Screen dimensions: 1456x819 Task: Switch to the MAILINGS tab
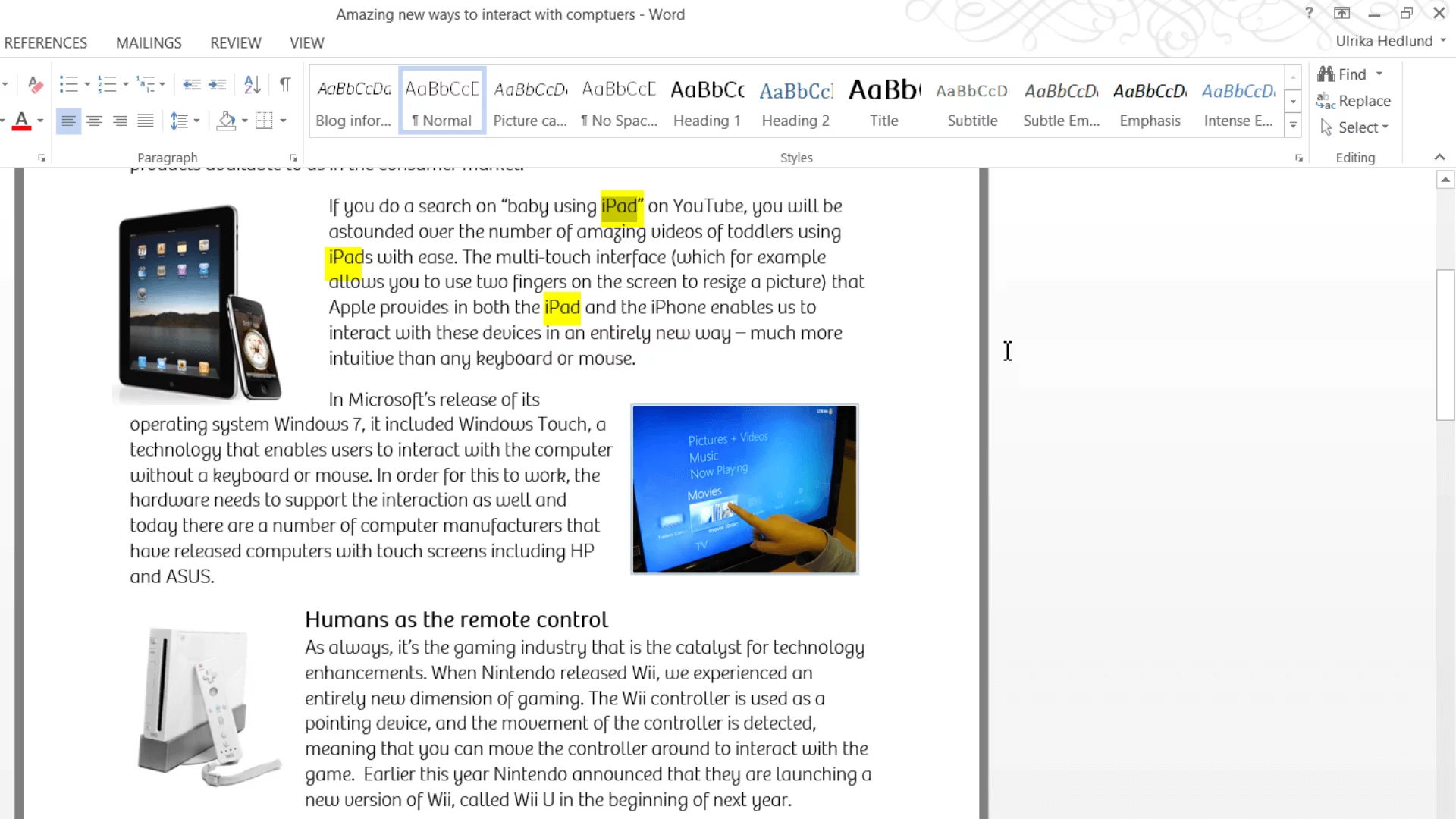149,43
